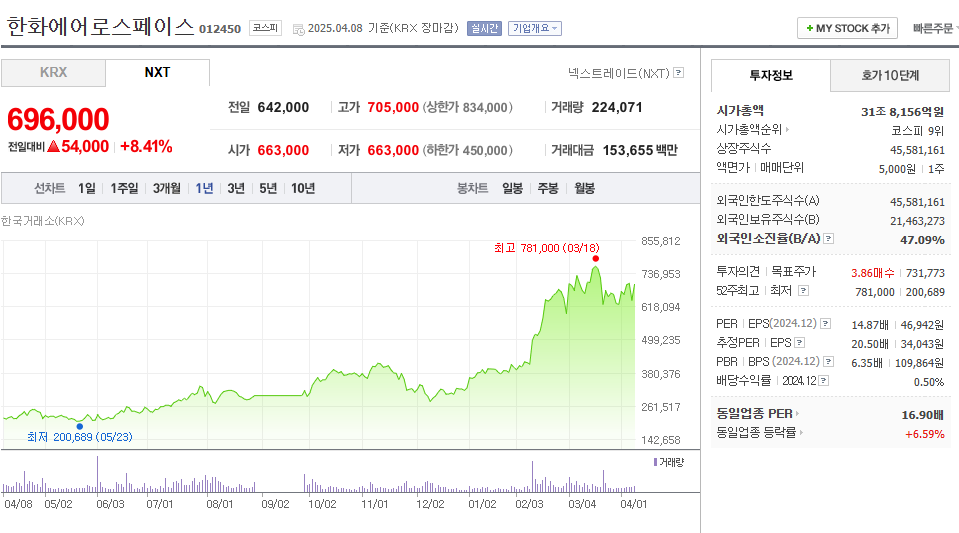Select the 1일 line chart period
Viewport: 959px width, 533px height.
(87, 188)
